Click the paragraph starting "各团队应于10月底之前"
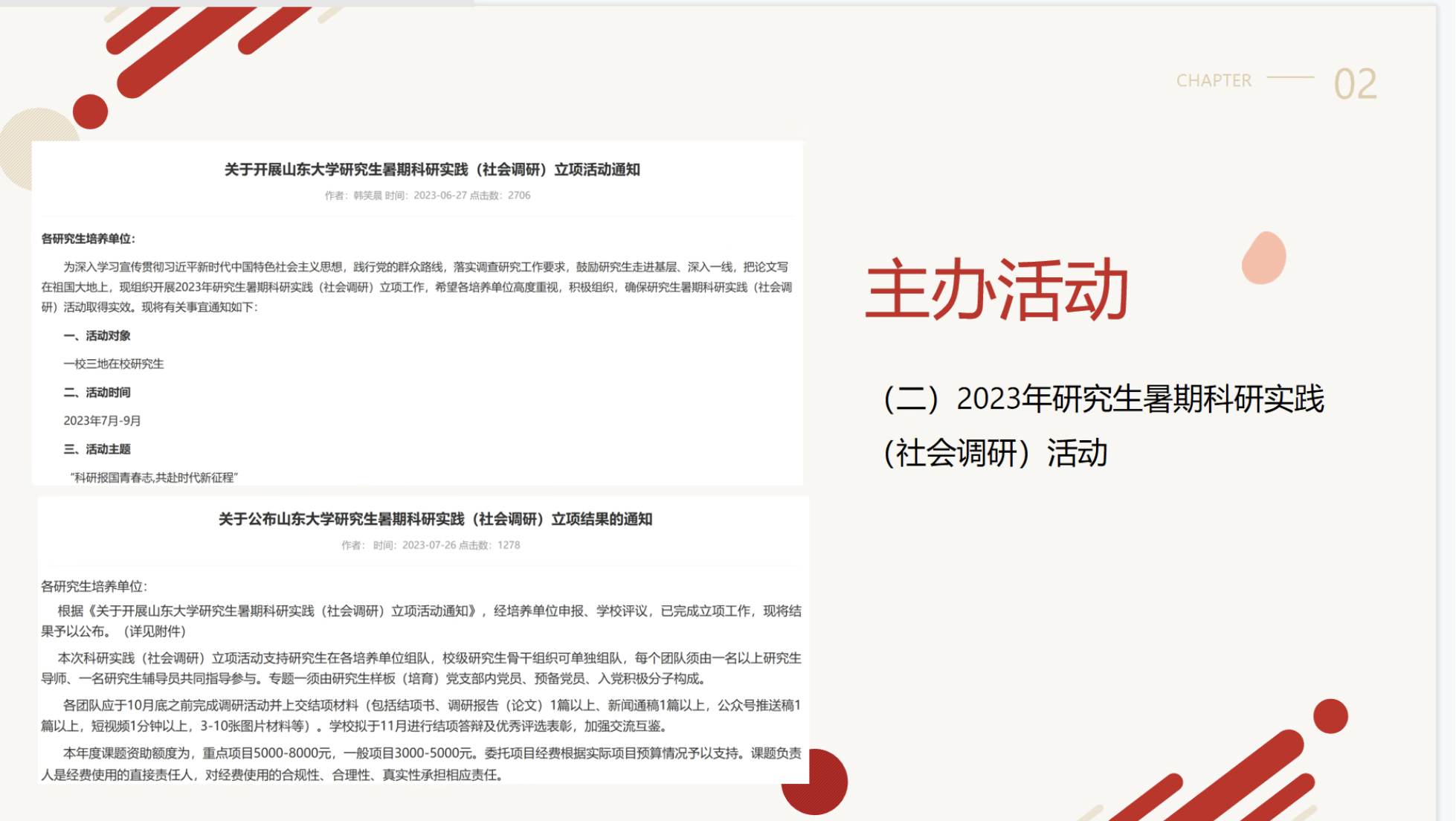Viewport: 1456px width, 821px height. pos(421,715)
